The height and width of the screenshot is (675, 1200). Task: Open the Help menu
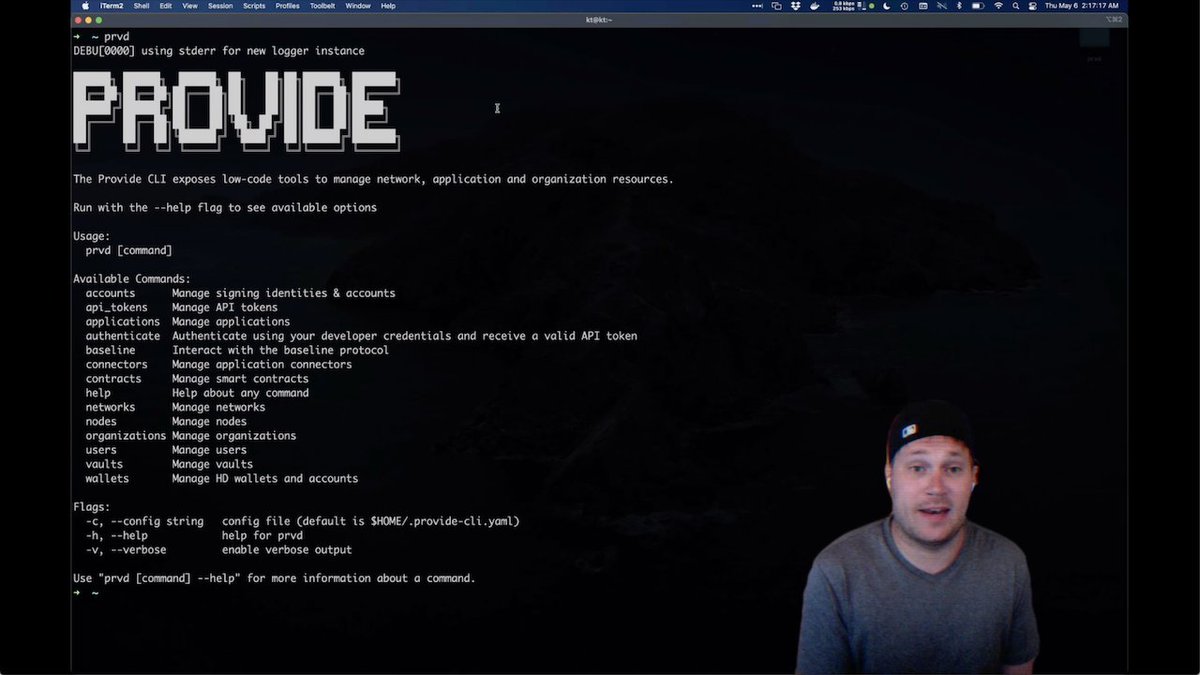(388, 6)
